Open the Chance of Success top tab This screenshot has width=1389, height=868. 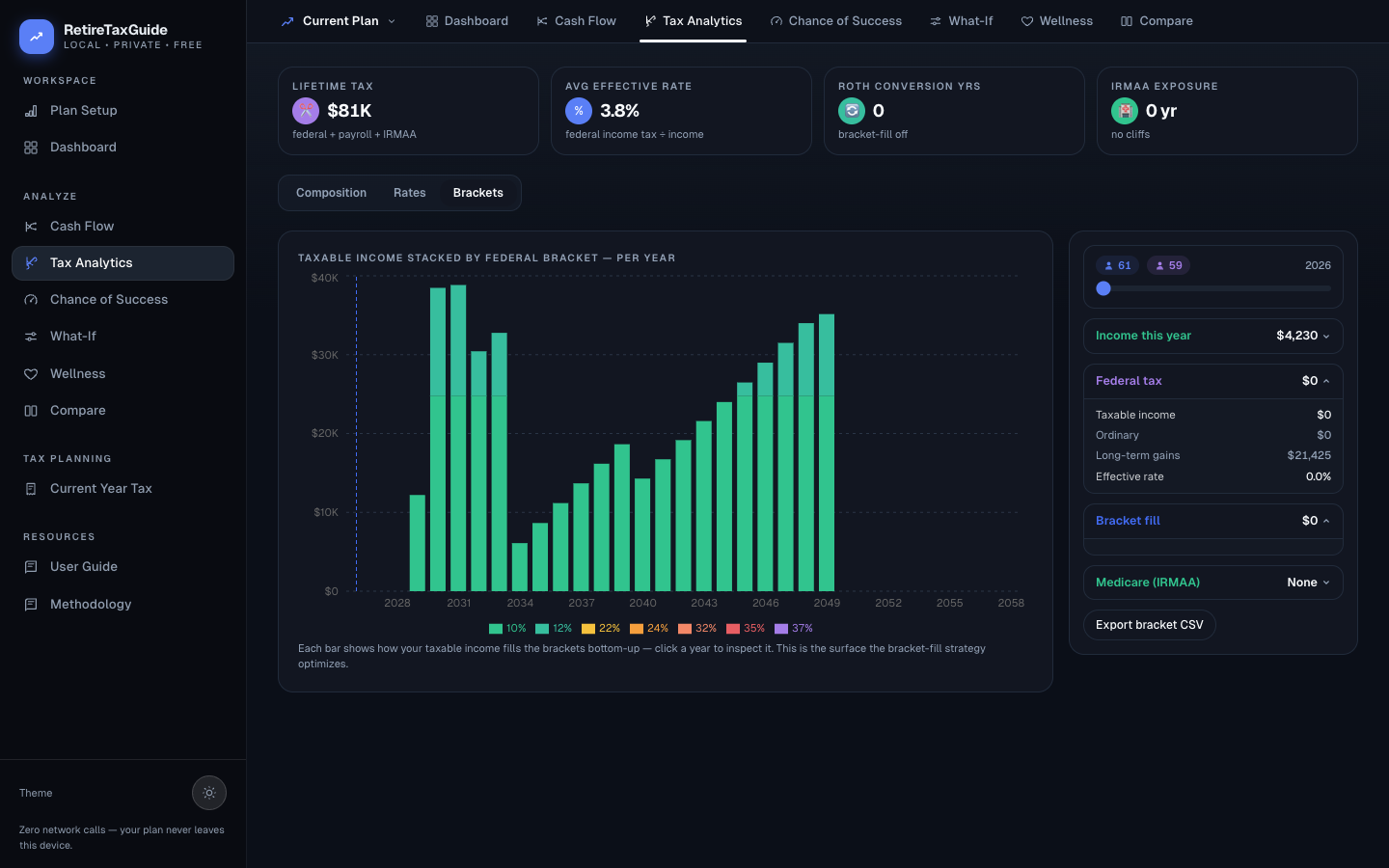pos(836,21)
